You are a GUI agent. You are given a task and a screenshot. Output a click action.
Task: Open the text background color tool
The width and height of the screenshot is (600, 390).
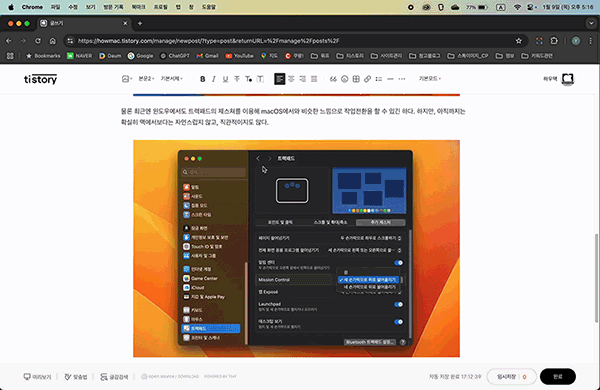click(x=260, y=79)
